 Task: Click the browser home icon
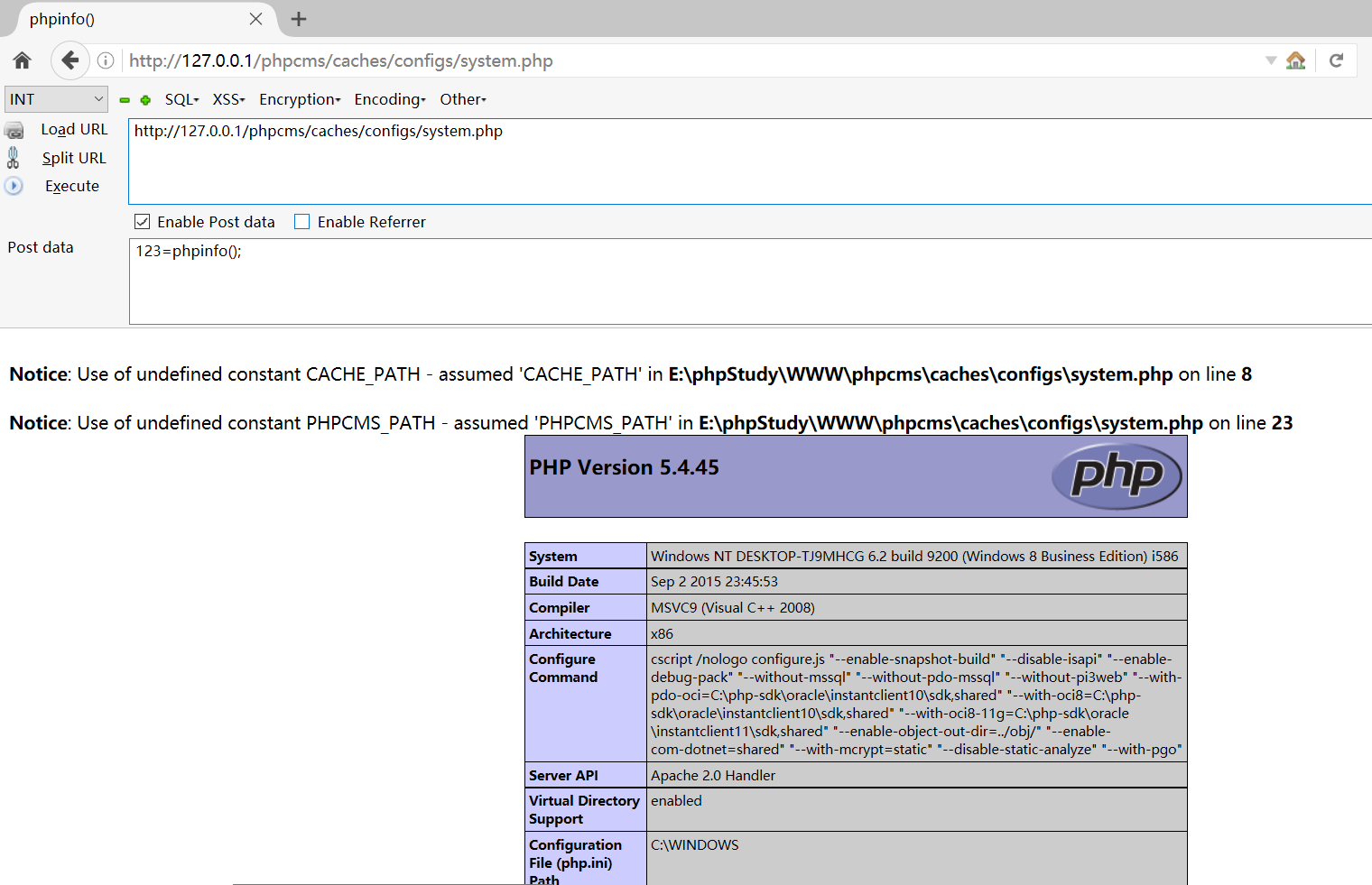coord(23,60)
